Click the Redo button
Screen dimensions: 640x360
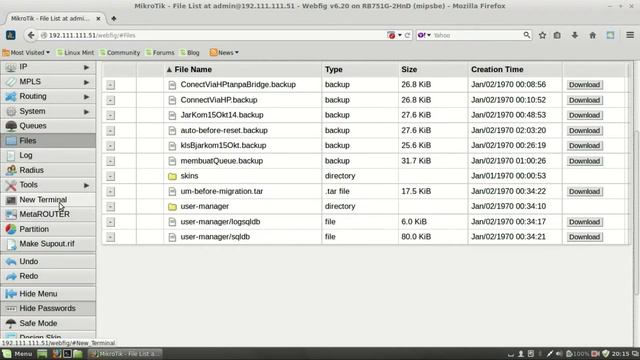pos(48,276)
